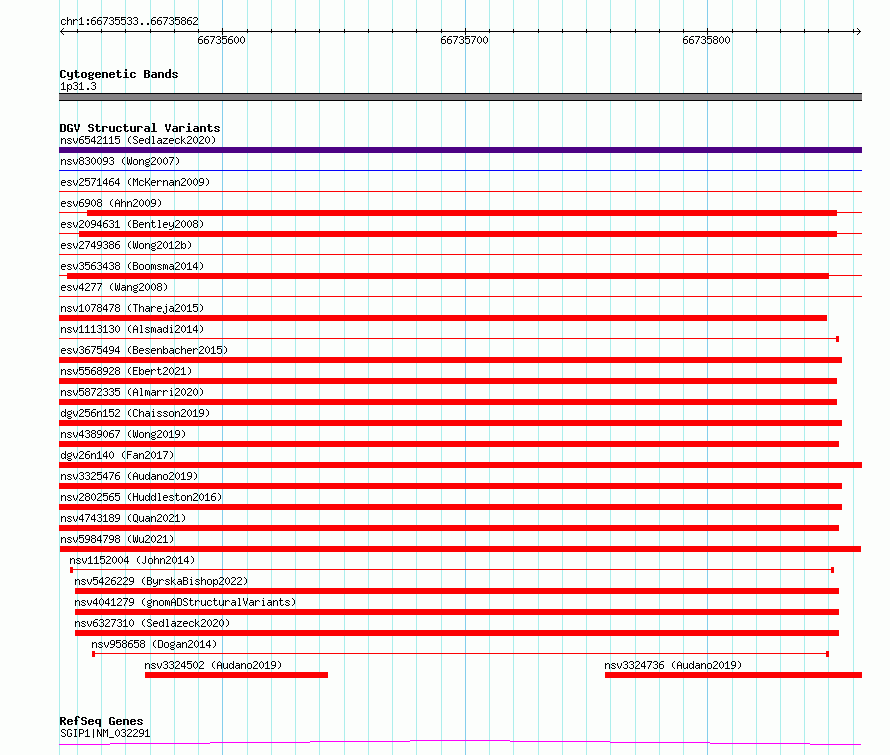This screenshot has width=890, height=755.
Task: Click the 66735700 ruler position label
Action: [x=464, y=40]
